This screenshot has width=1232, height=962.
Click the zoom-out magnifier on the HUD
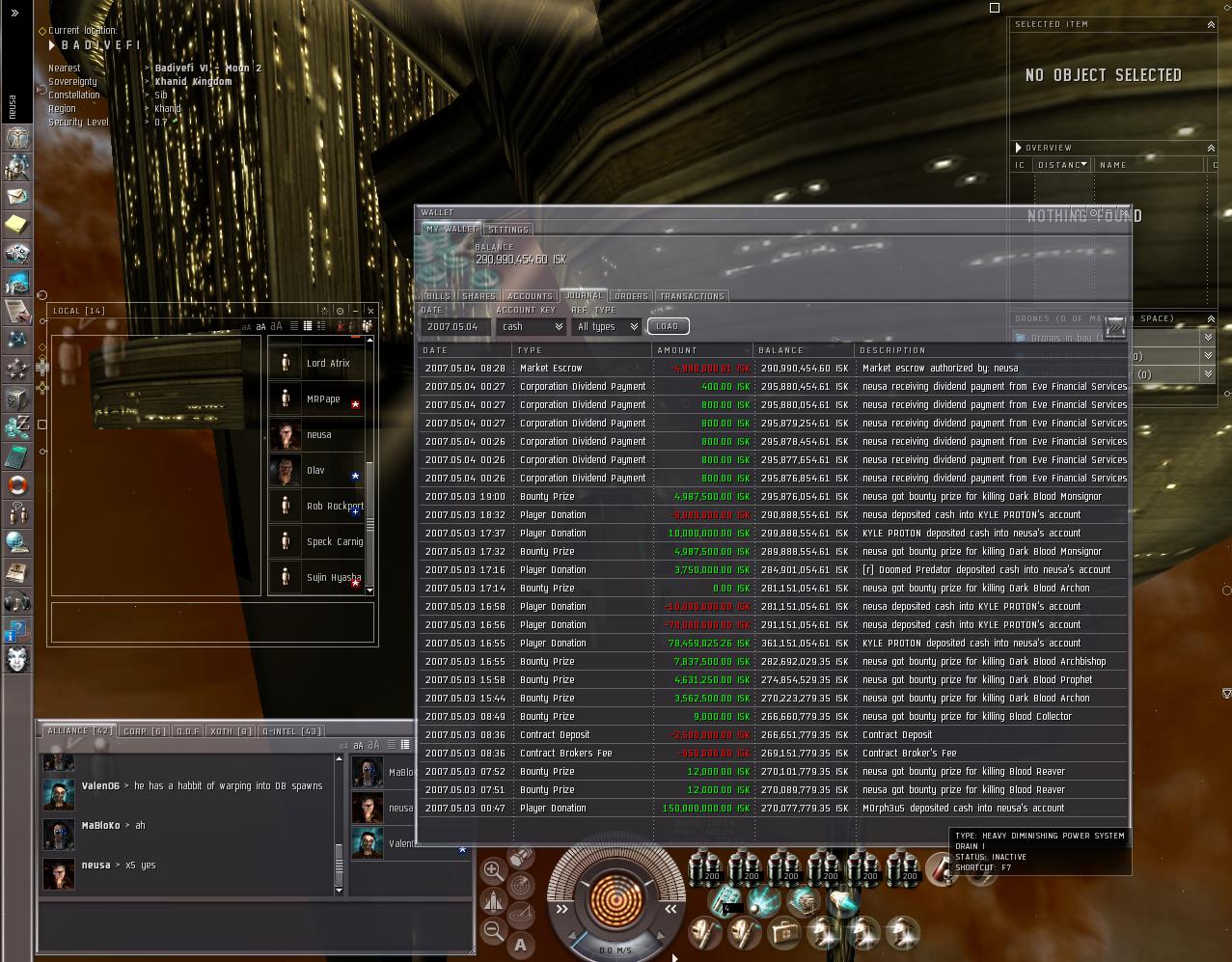pos(493,931)
